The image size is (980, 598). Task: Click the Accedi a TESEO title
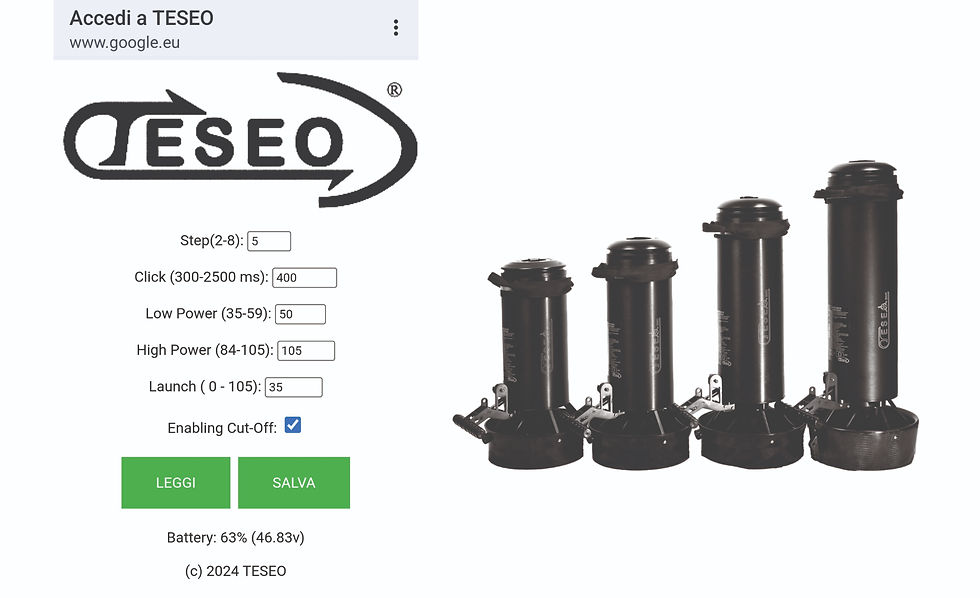point(141,18)
